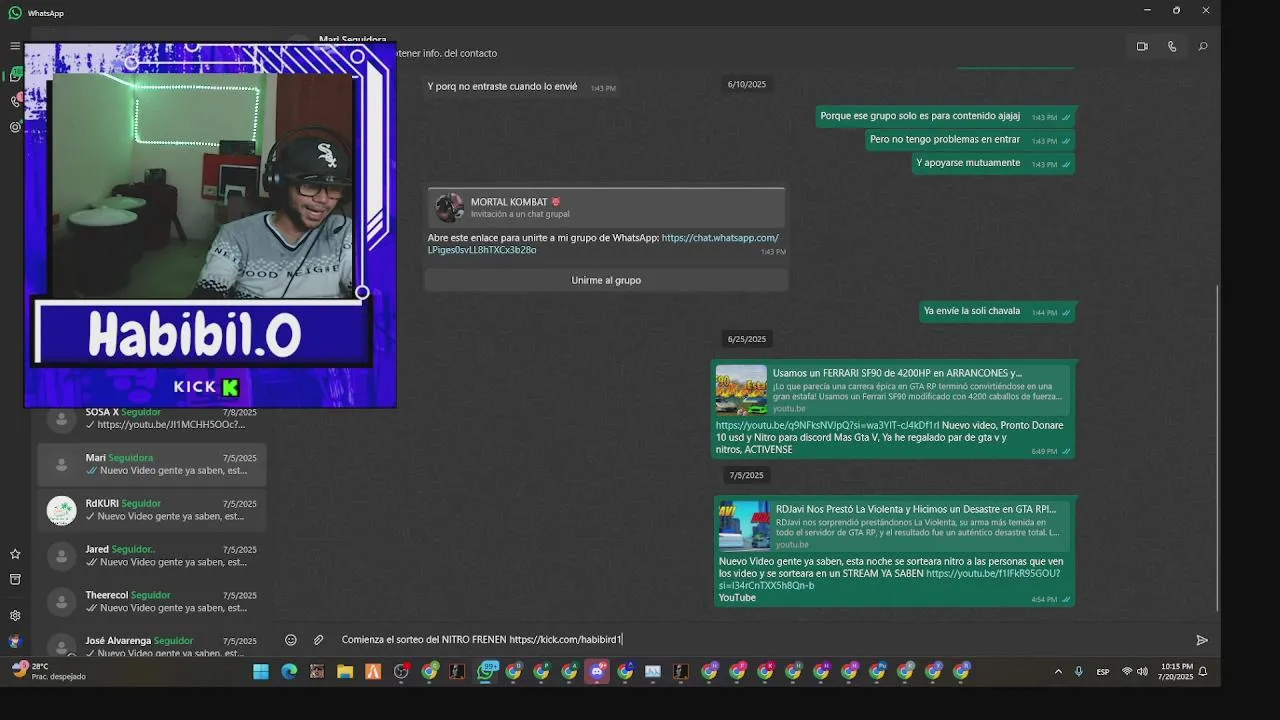Open WhatsApp settings gear
1280x720 pixels.
pyautogui.click(x=15, y=616)
